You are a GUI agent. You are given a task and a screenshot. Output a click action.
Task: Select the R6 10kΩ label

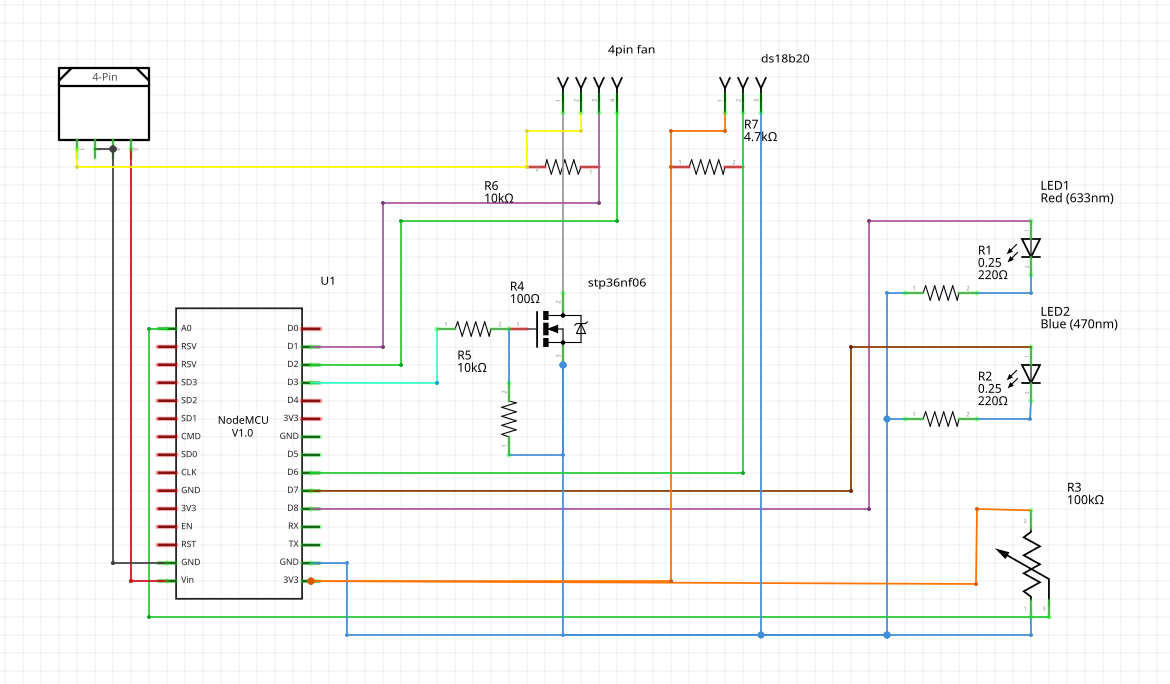498,192
